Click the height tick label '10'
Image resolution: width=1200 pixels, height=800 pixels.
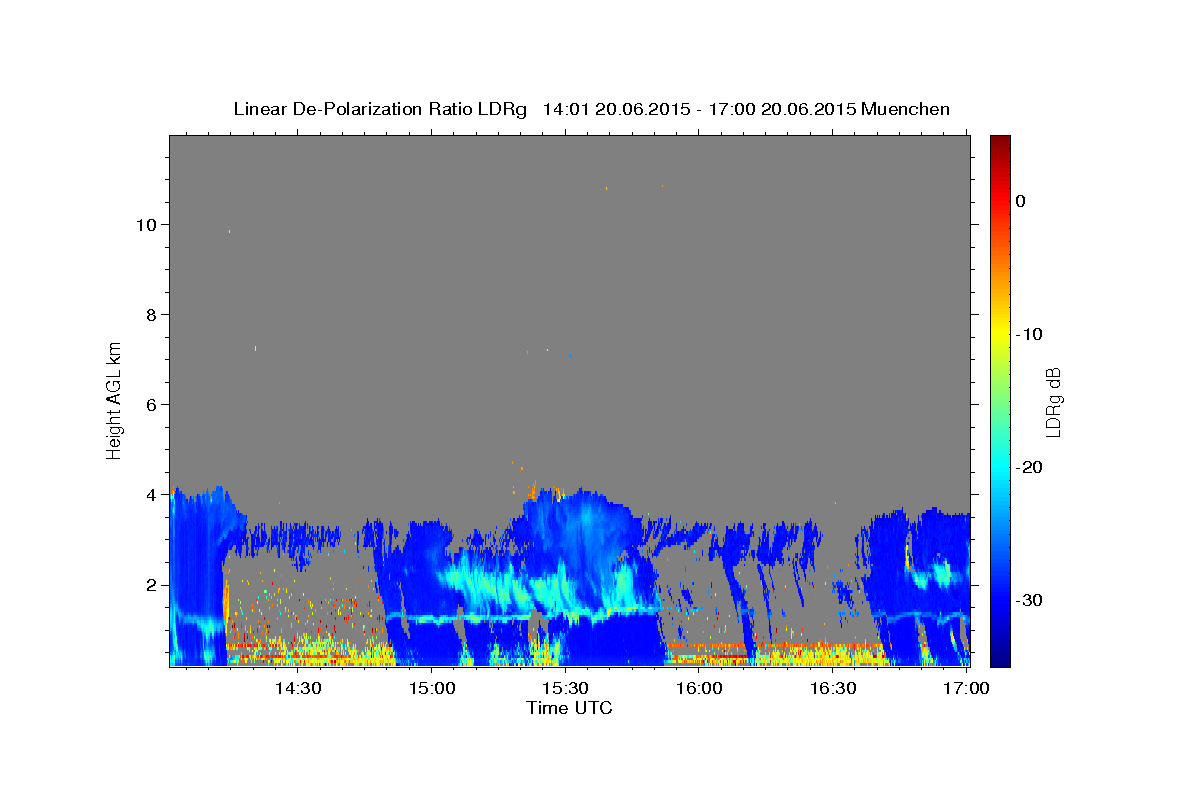(147, 224)
